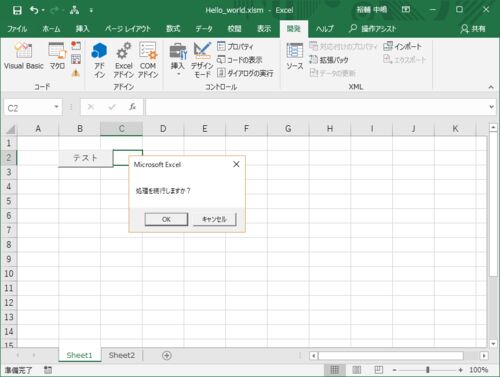500x377 pixels.
Task: Click vertical scrollbar up arrow
Action: click(x=493, y=128)
